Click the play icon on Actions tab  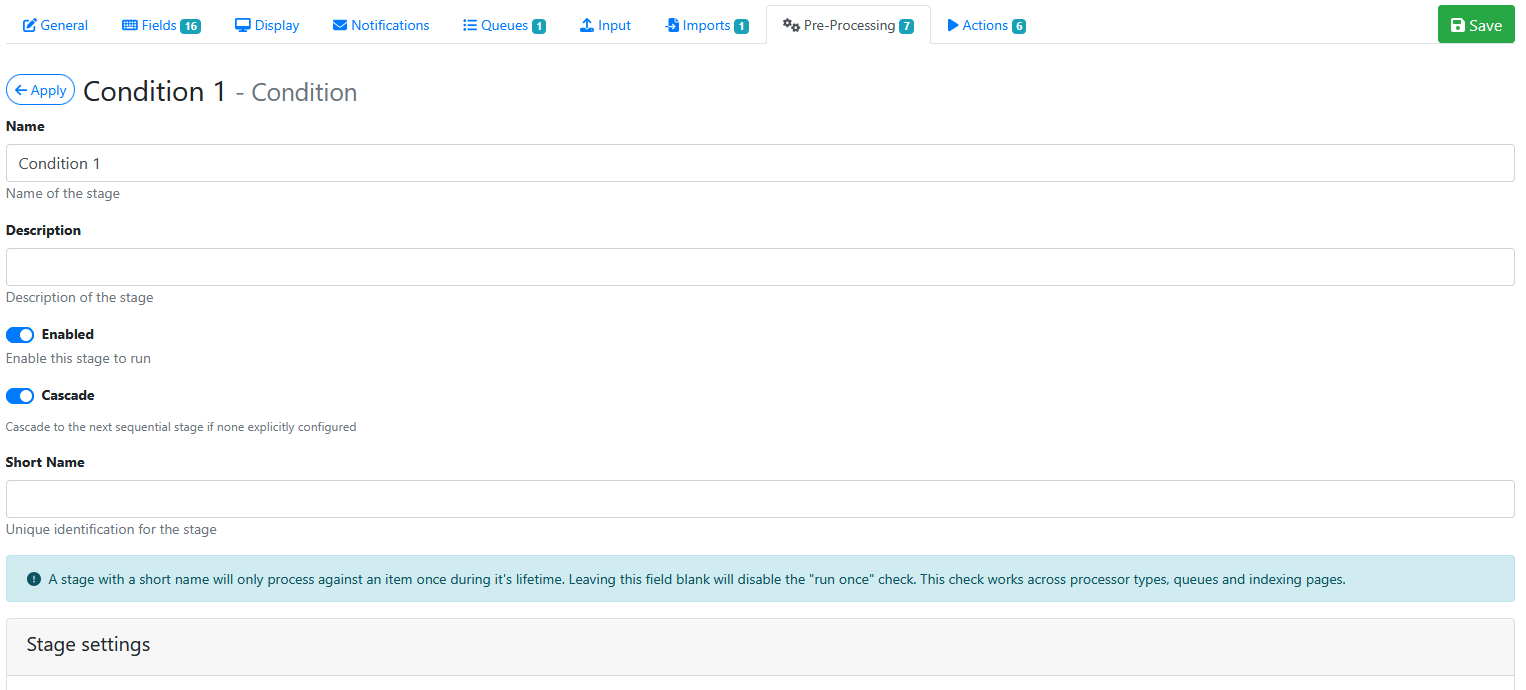pos(953,25)
